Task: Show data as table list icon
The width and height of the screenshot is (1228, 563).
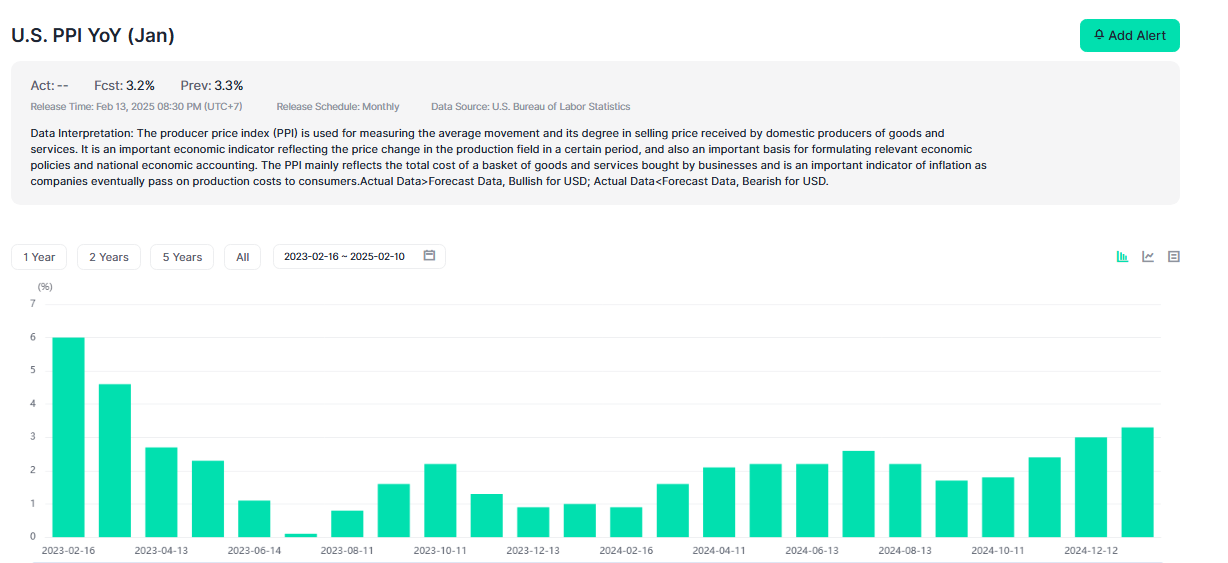Action: click(x=1174, y=257)
